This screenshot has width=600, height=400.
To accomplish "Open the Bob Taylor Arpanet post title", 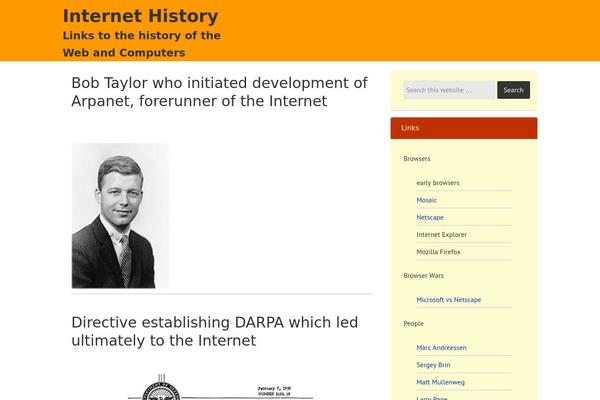I will tap(219, 91).
